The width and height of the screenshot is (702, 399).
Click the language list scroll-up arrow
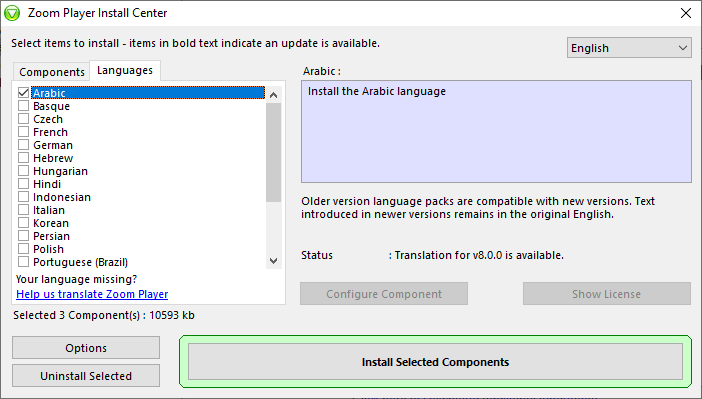(x=274, y=95)
